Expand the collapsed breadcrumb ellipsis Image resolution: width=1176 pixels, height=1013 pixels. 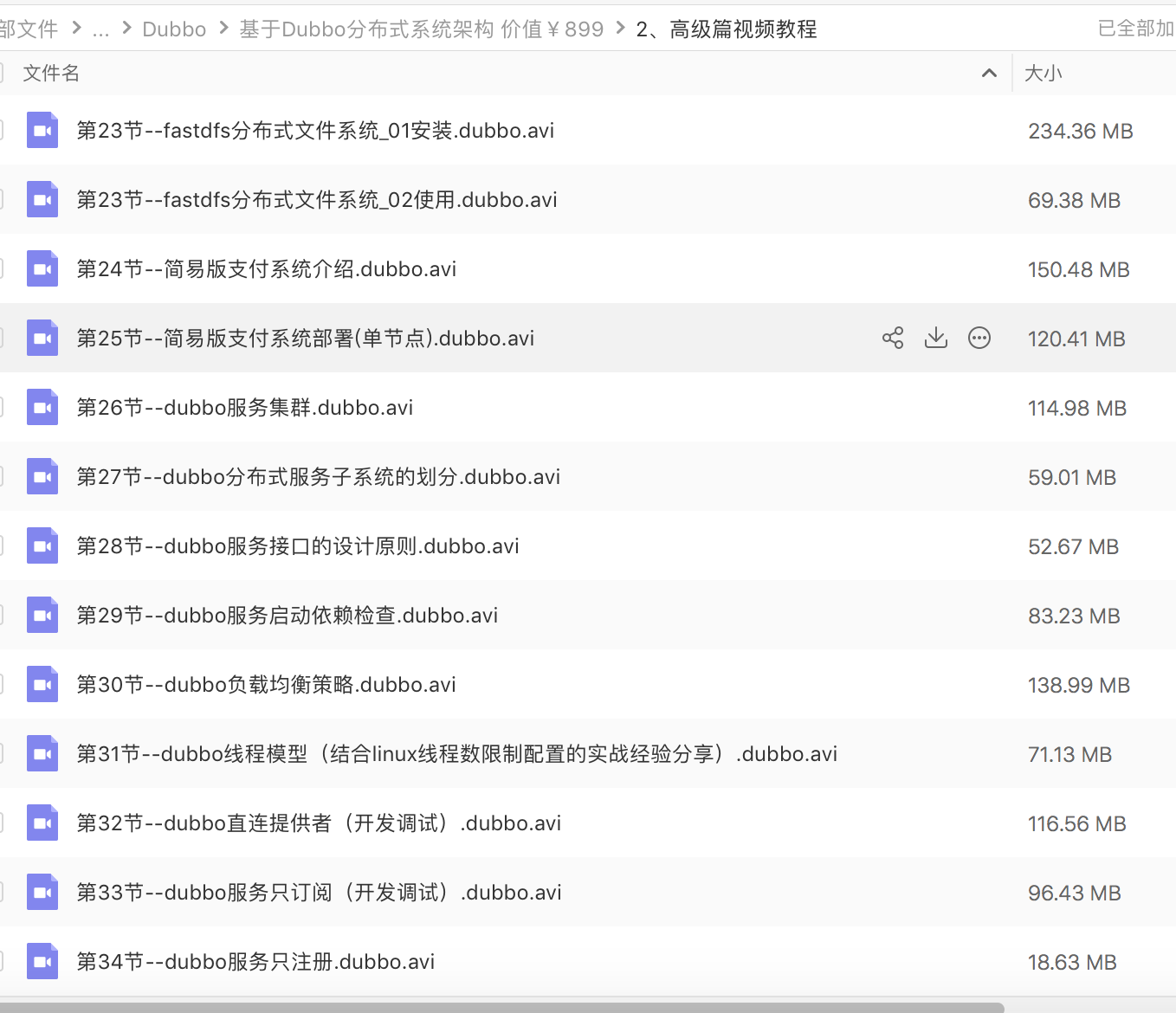pyautogui.click(x=100, y=29)
